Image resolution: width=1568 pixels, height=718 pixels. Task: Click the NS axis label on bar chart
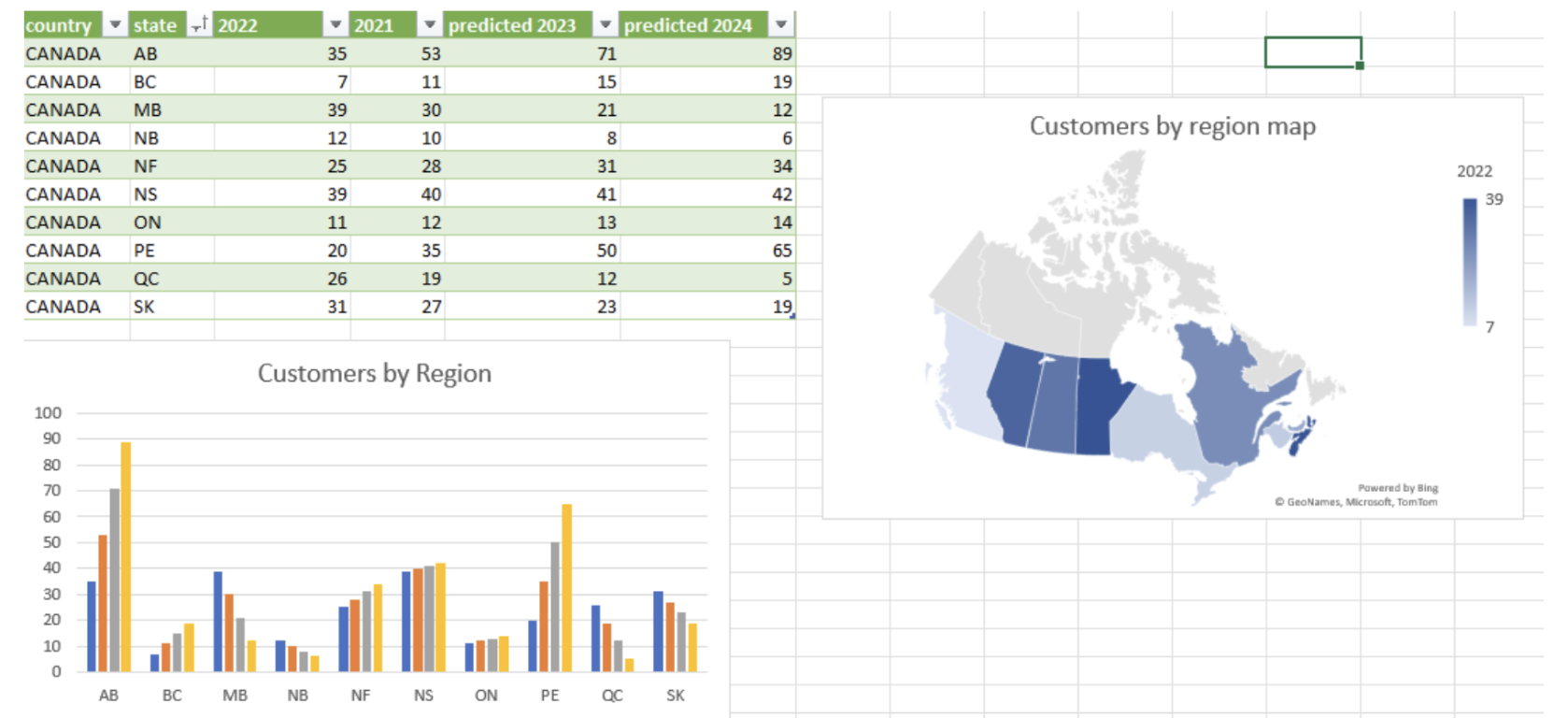[423, 696]
